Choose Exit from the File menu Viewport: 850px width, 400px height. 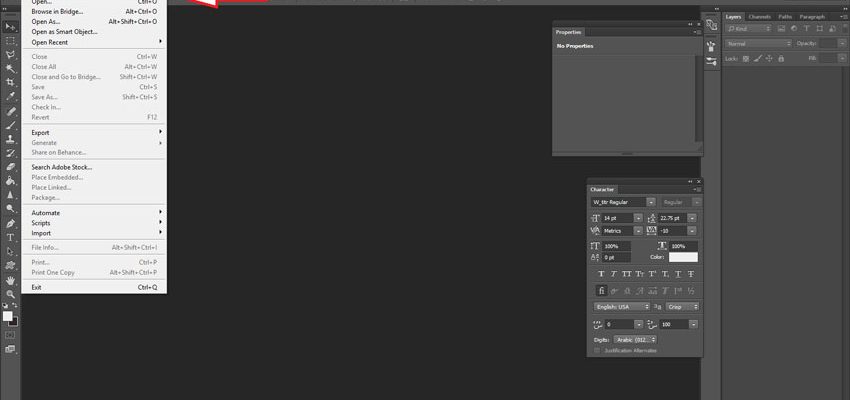[94, 288]
